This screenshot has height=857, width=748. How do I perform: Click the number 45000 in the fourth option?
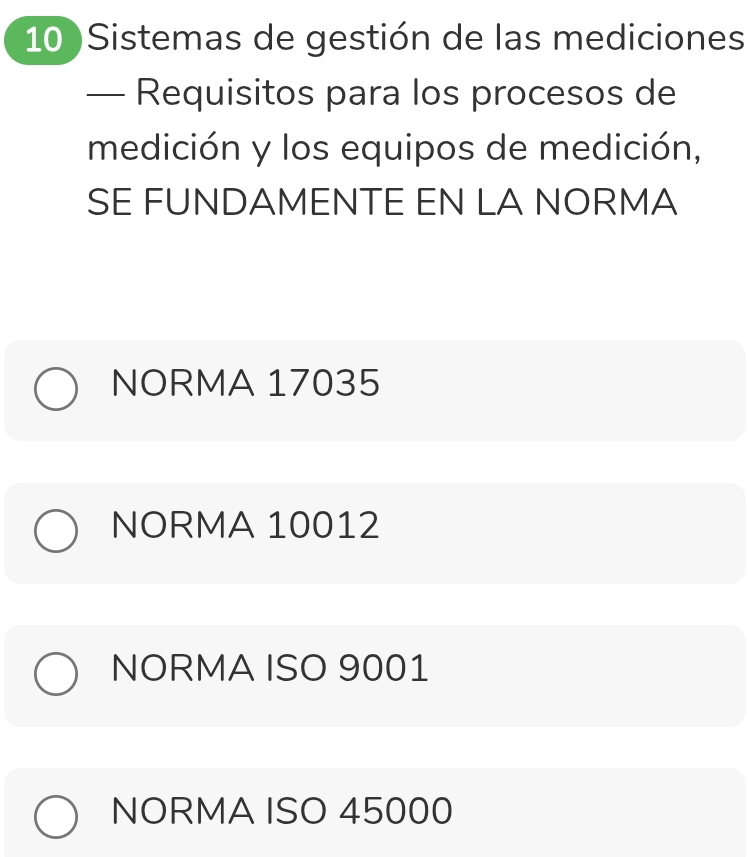(x=396, y=810)
